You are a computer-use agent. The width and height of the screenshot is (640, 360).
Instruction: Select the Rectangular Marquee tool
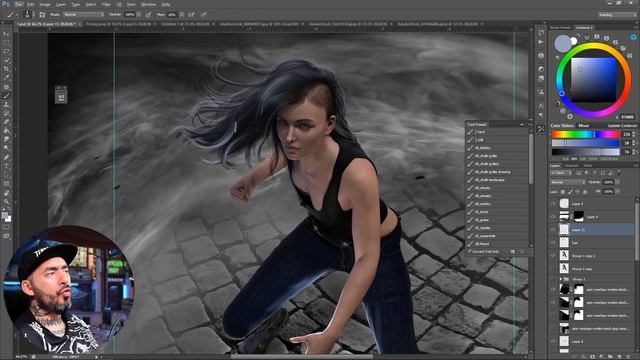6,43
